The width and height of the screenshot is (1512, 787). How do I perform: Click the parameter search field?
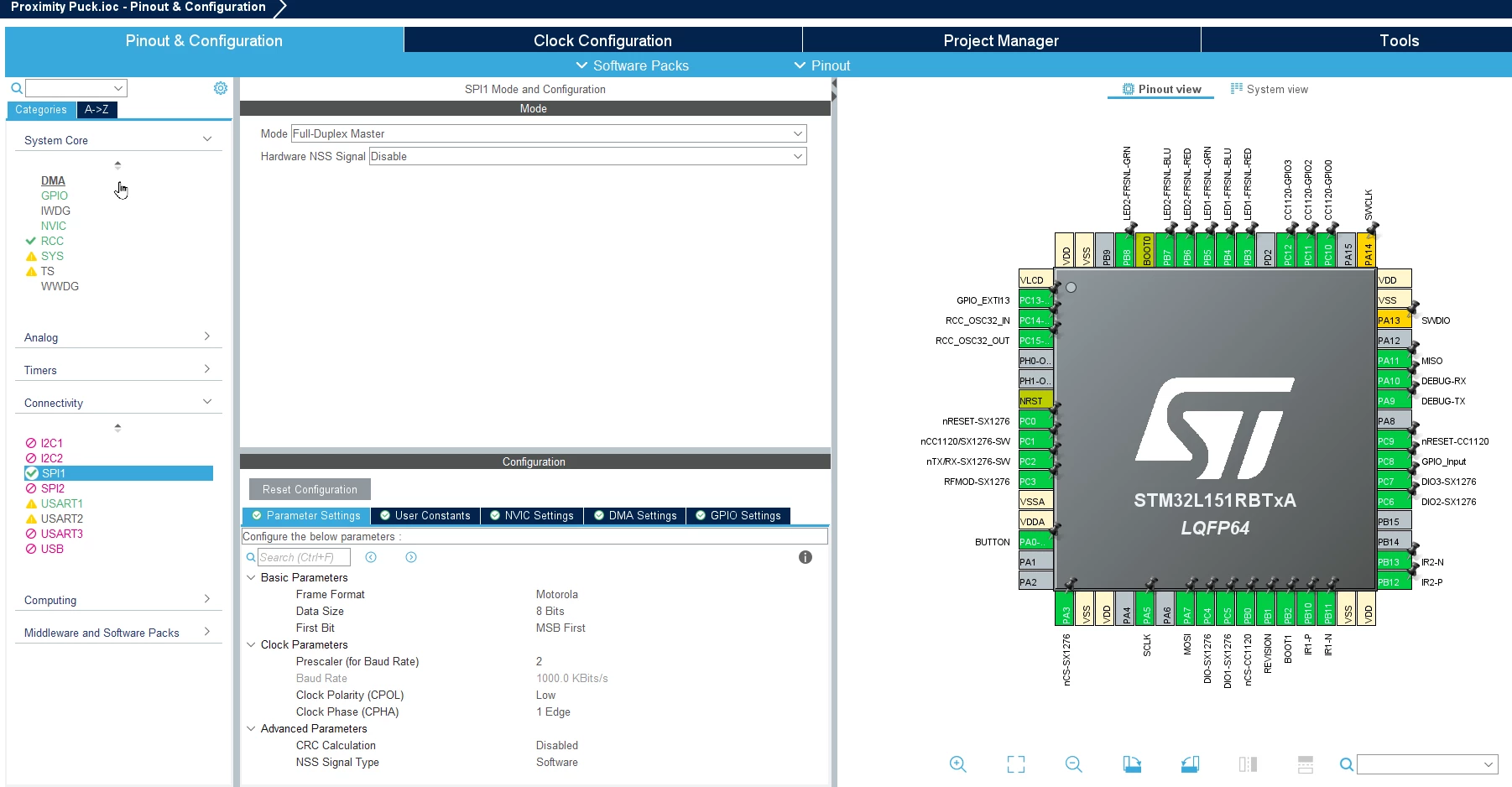tap(304, 557)
